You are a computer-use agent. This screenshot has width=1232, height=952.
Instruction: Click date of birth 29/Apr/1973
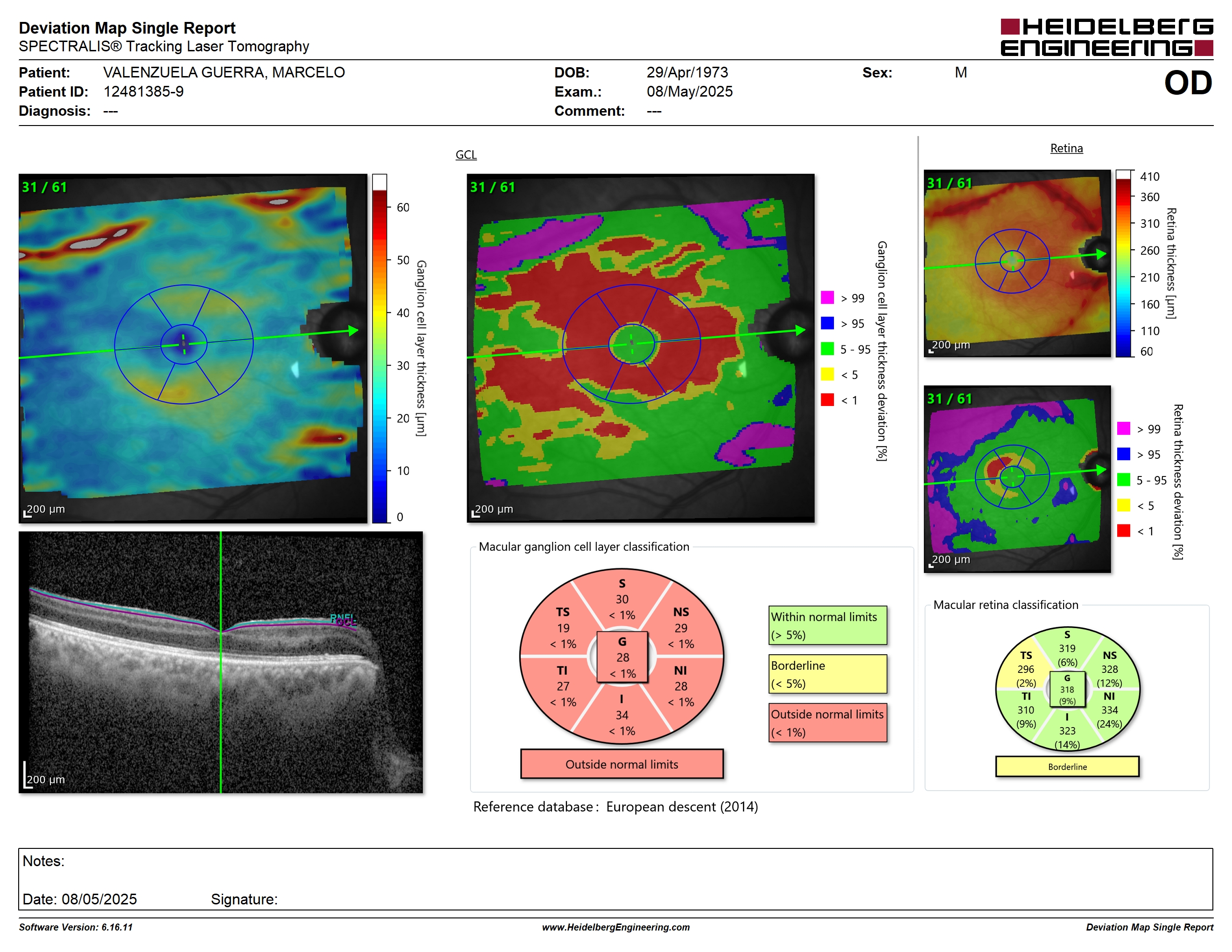(687, 73)
